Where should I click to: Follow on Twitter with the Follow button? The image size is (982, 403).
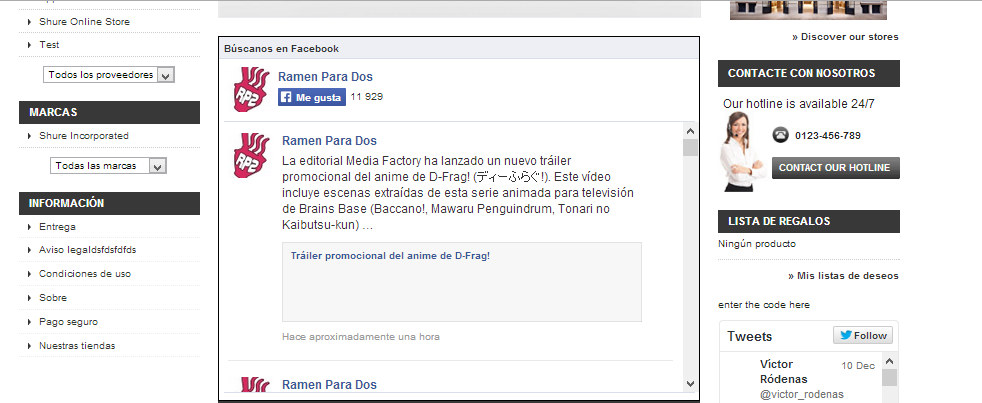[x=862, y=335]
